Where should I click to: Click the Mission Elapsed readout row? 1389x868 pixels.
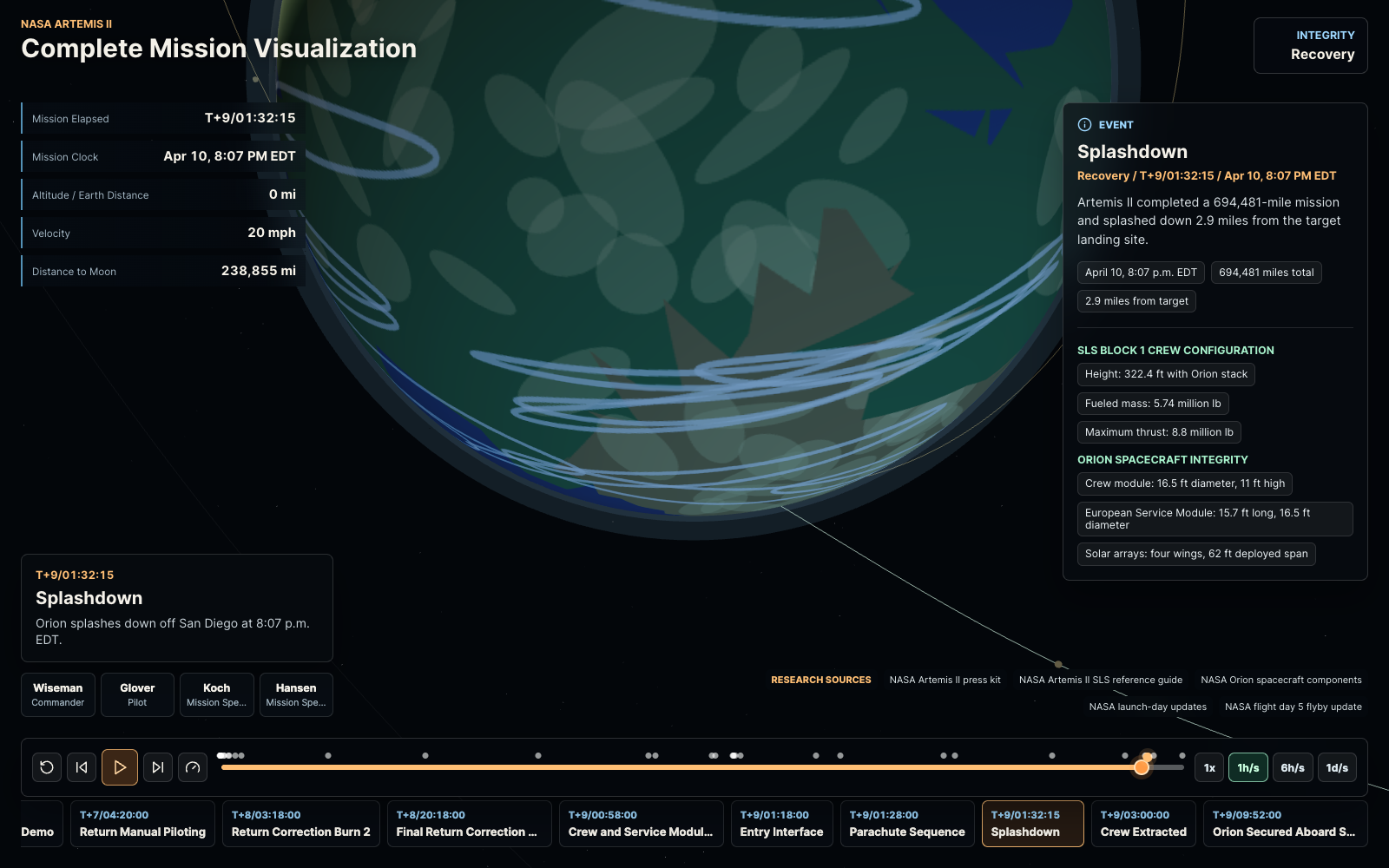click(163, 118)
